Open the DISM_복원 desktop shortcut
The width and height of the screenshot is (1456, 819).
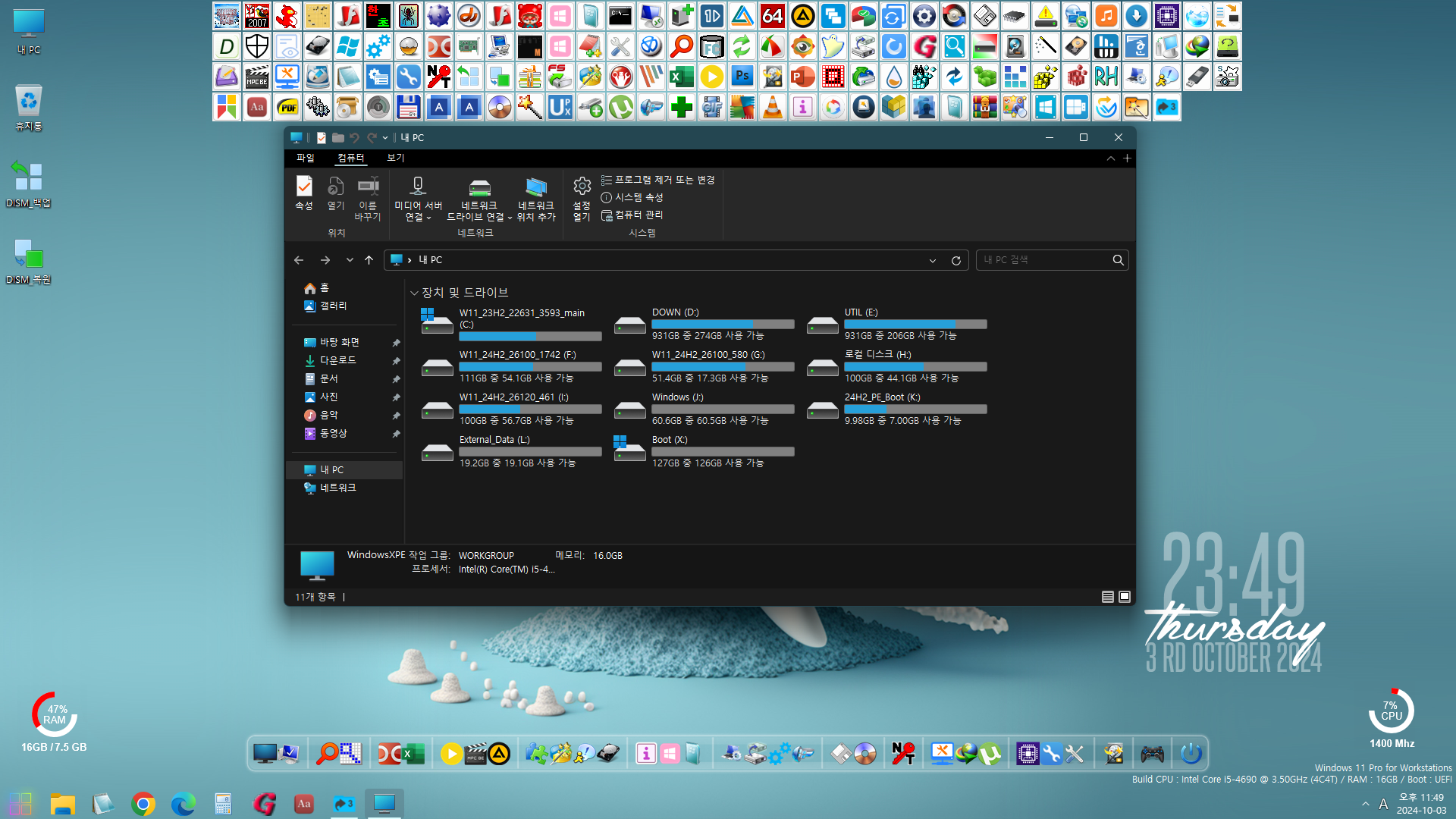point(29,261)
